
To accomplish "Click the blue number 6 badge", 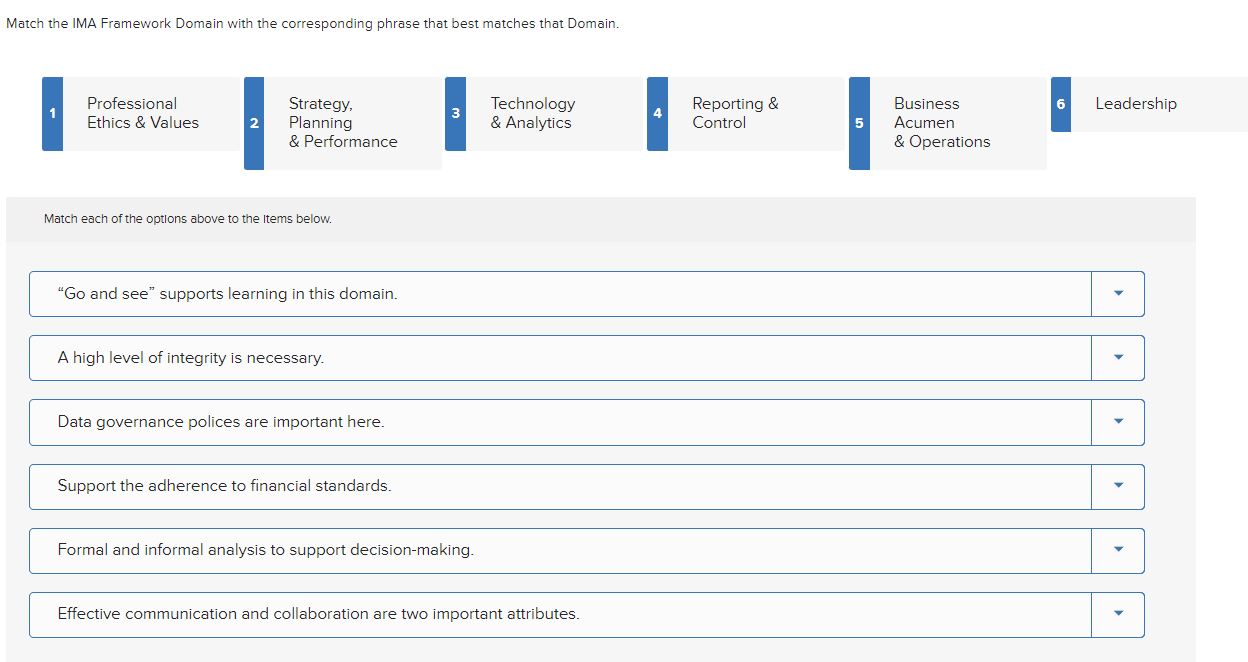I will (1061, 103).
